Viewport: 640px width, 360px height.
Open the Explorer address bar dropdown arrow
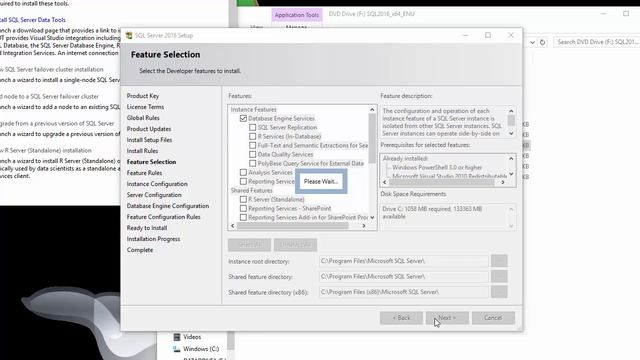pyautogui.click(x=532, y=42)
